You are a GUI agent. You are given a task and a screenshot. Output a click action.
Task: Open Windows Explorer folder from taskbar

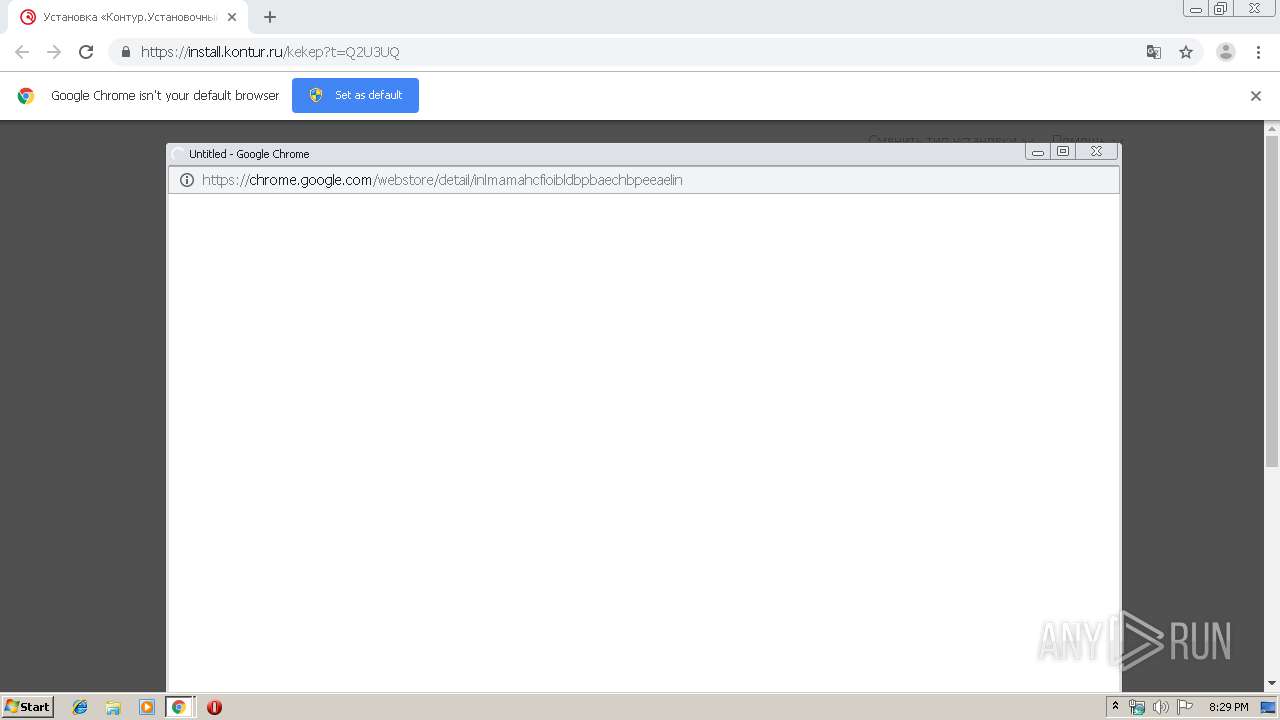(x=113, y=707)
